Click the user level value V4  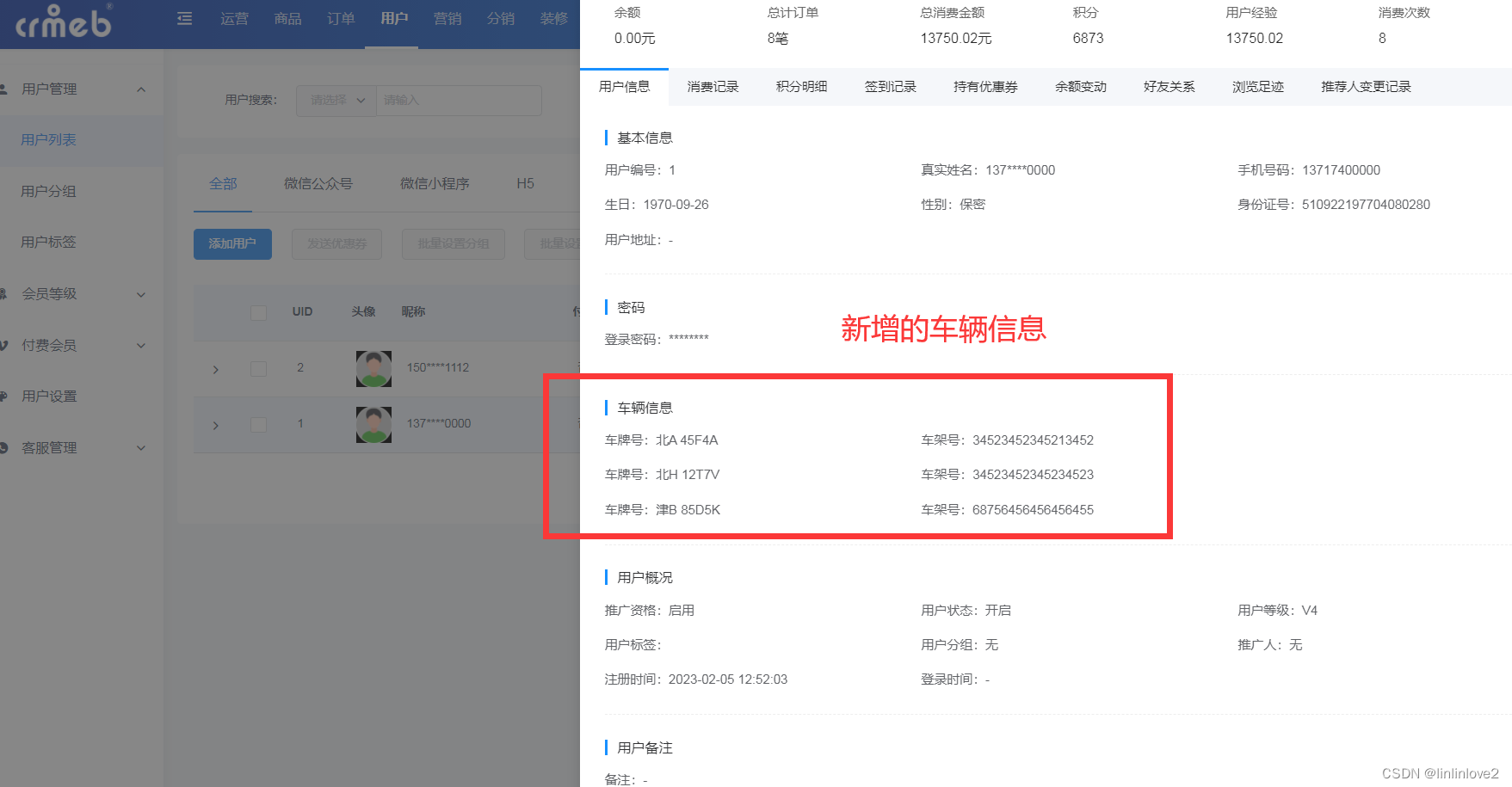coord(1309,611)
